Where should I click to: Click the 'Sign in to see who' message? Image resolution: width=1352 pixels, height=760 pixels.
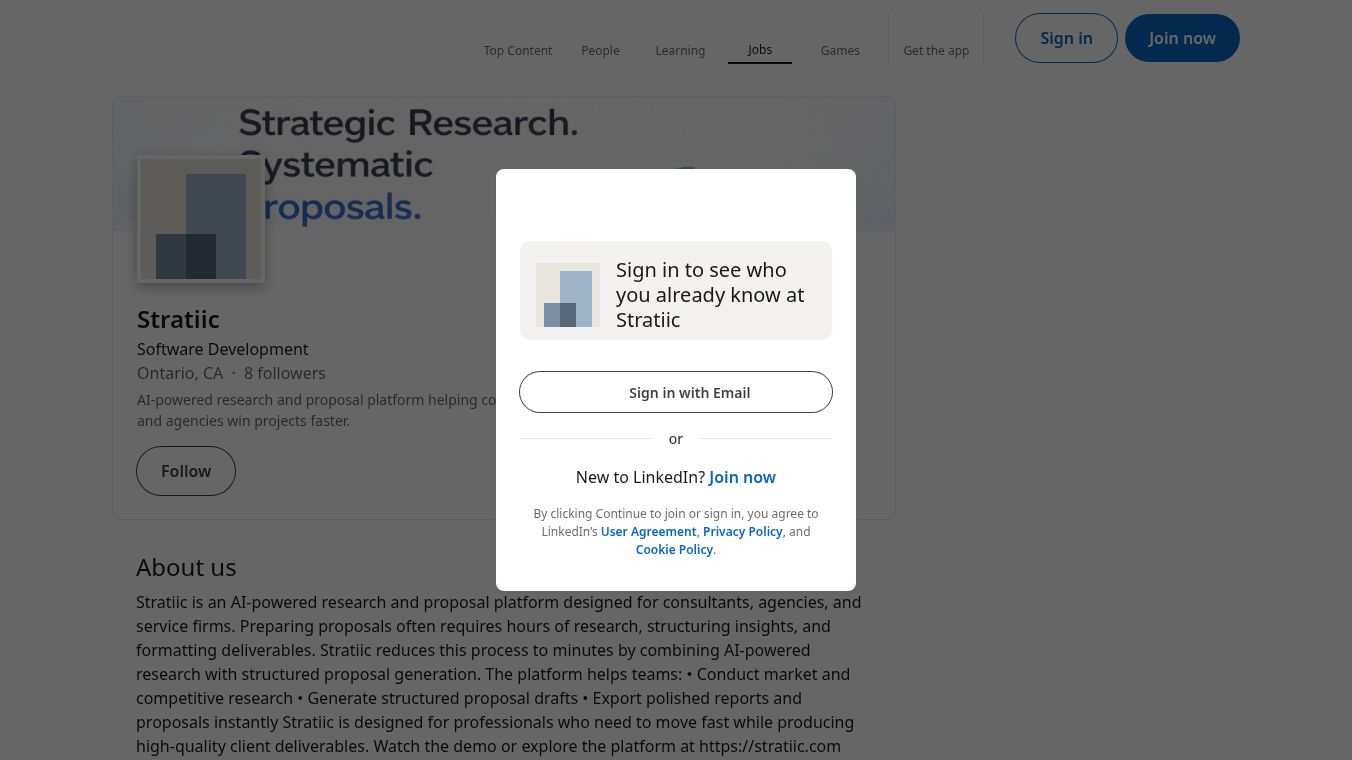coord(710,294)
